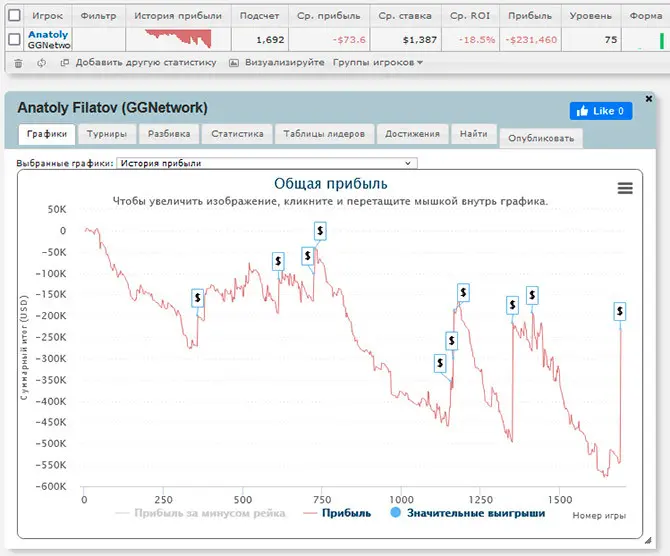
Task: Switch to the 'Турниры' tab
Action: tap(106, 134)
